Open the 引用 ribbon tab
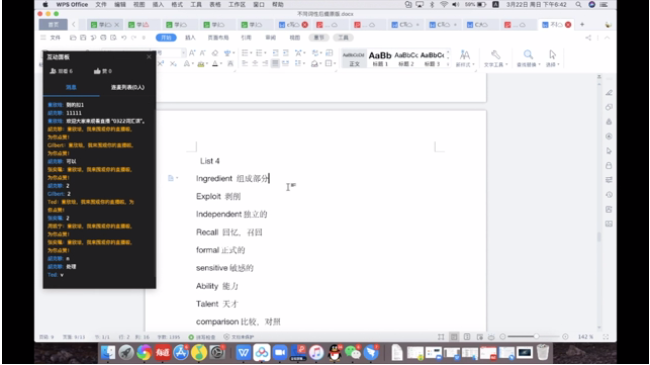This screenshot has height=365, width=650. (x=246, y=38)
